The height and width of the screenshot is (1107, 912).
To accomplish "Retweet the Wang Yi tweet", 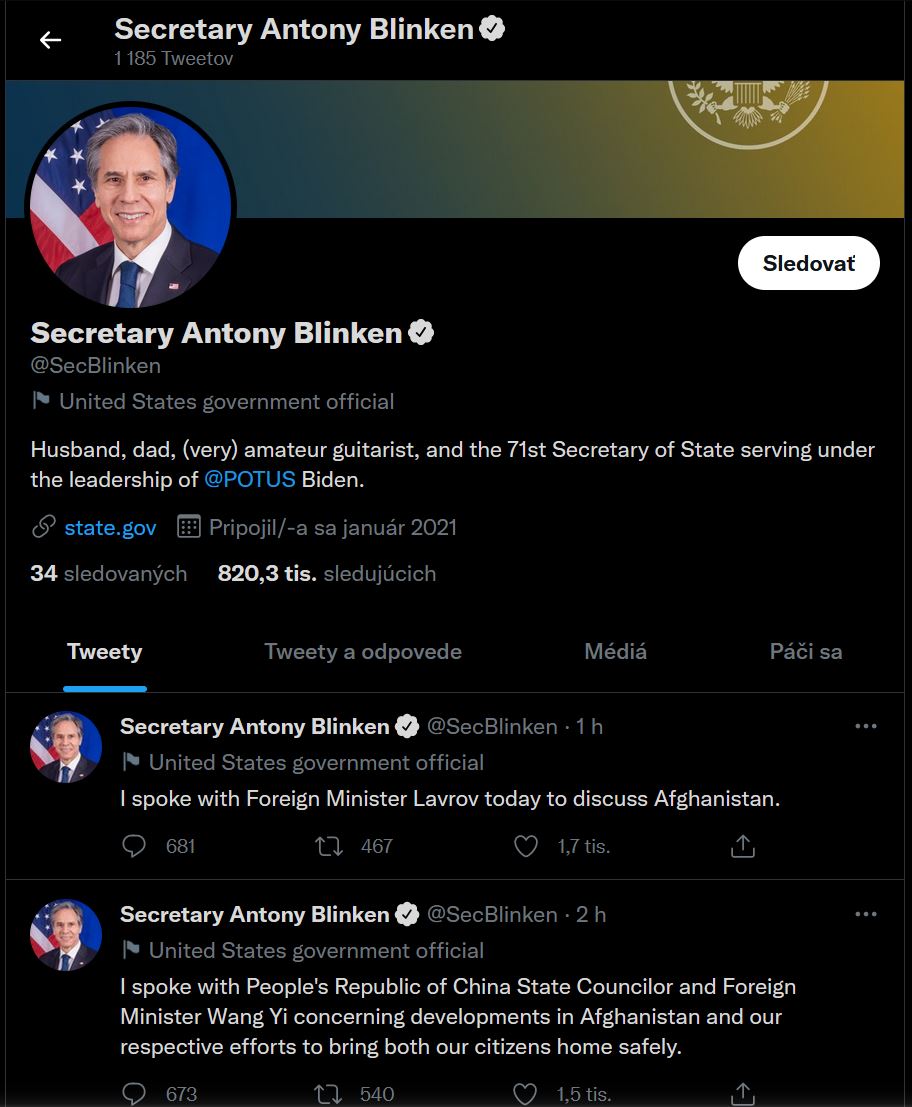I will [x=329, y=1093].
